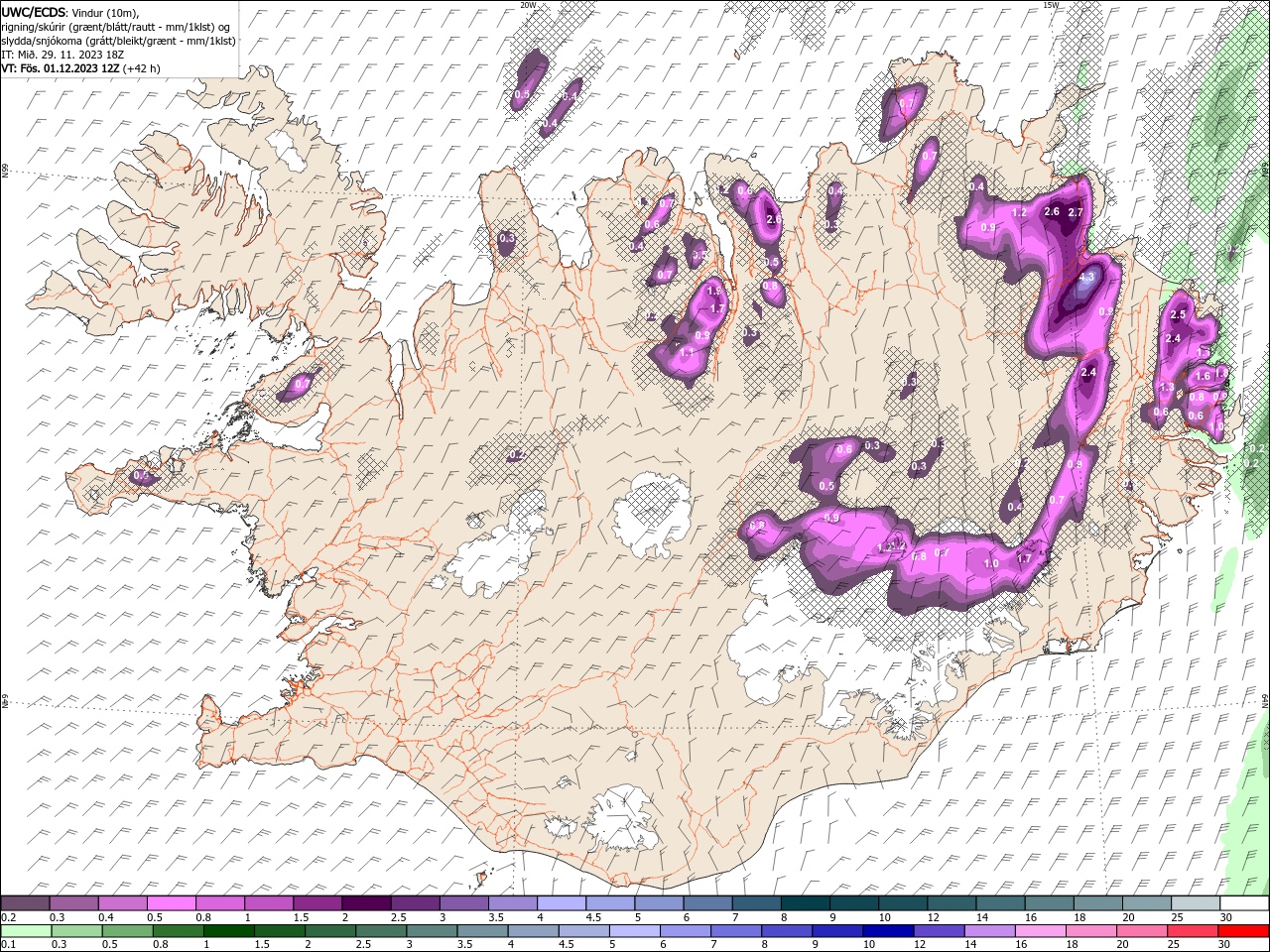Select the darkest green lower legend swatch at 1

click(230, 930)
